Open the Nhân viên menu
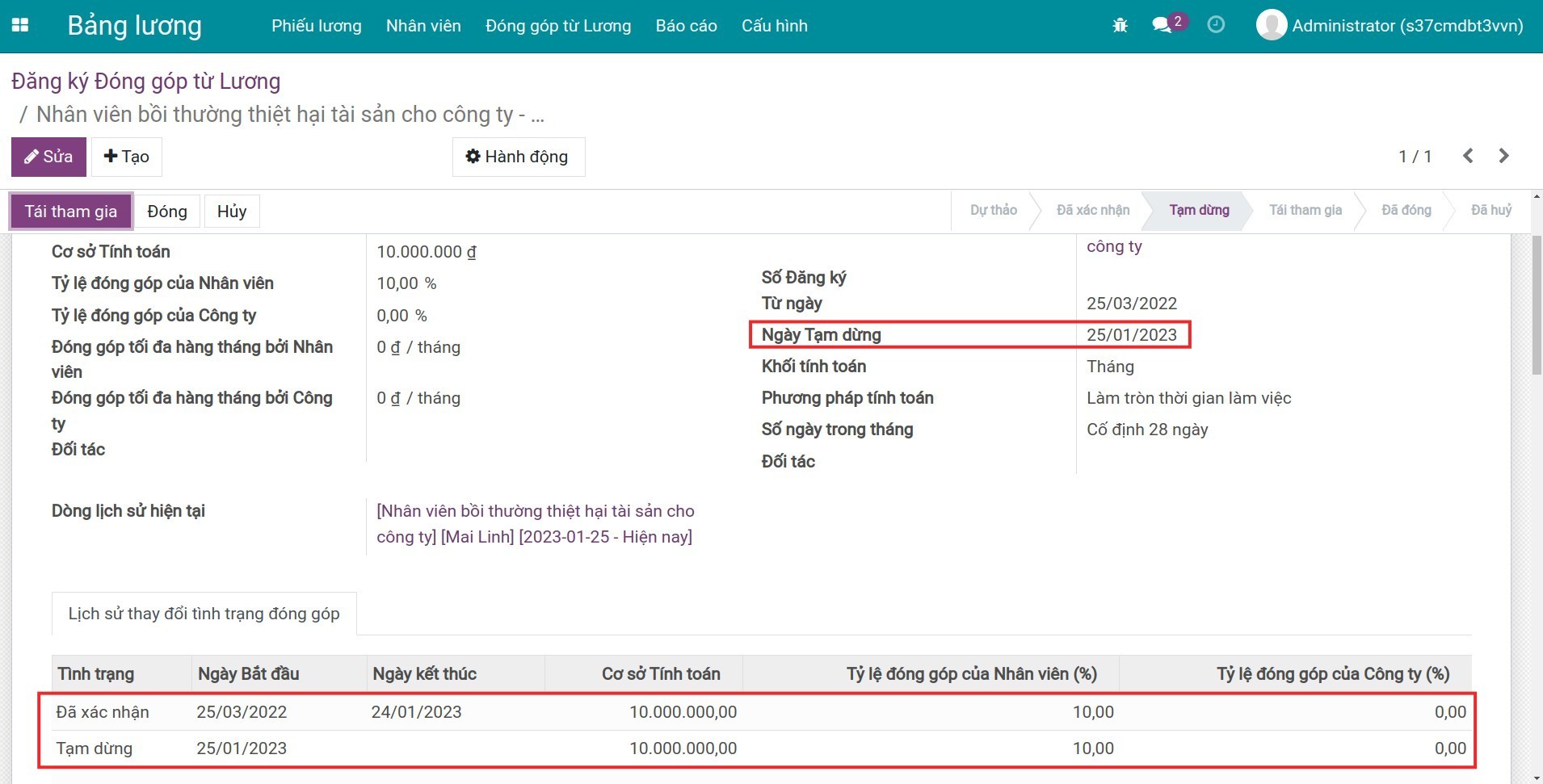Screen dimensions: 1543x784 (x=423, y=26)
